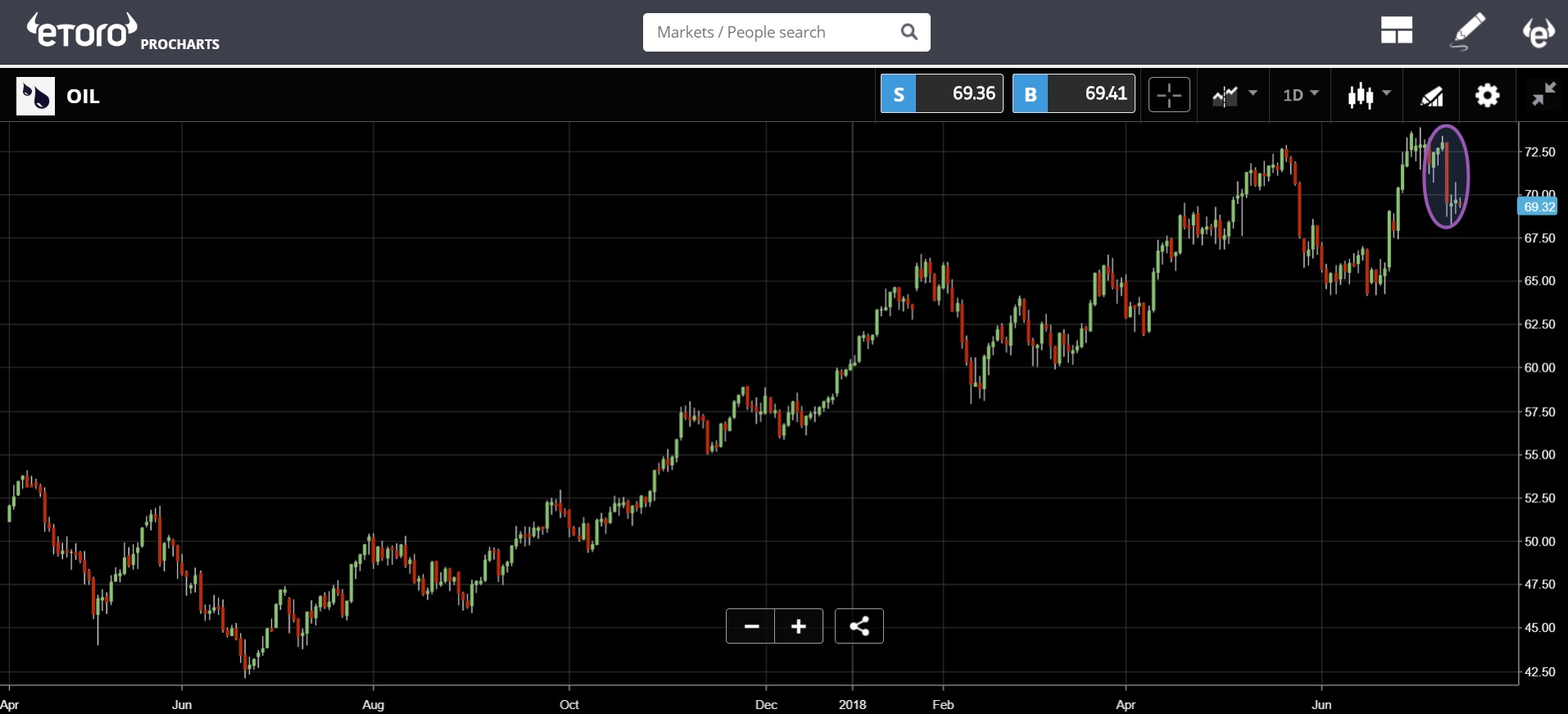Expand the candlestick chart type dropdown
This screenshot has height=714, width=1568.
(1369, 95)
